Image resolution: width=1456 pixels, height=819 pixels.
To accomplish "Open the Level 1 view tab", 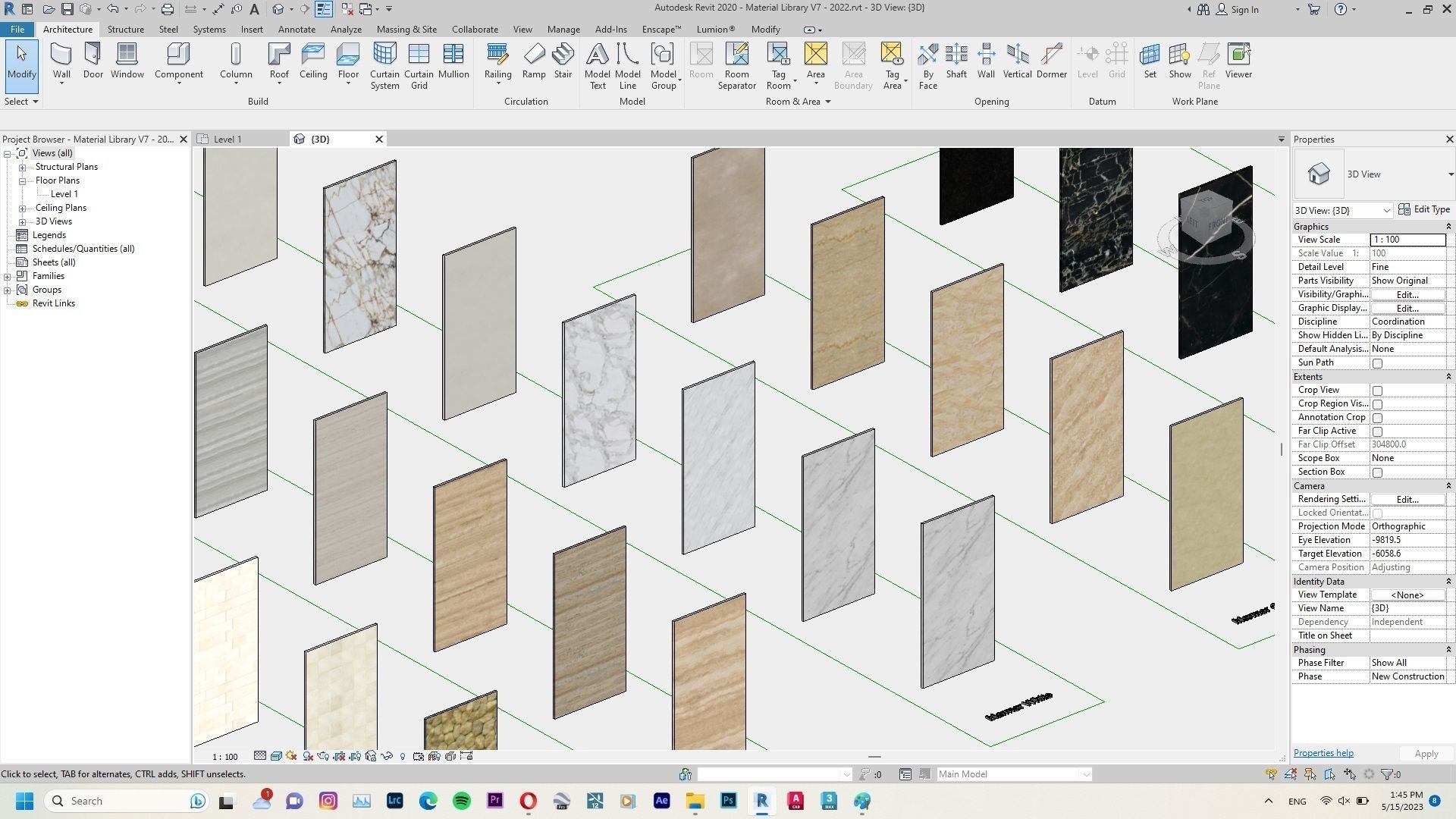I will pyautogui.click(x=227, y=139).
